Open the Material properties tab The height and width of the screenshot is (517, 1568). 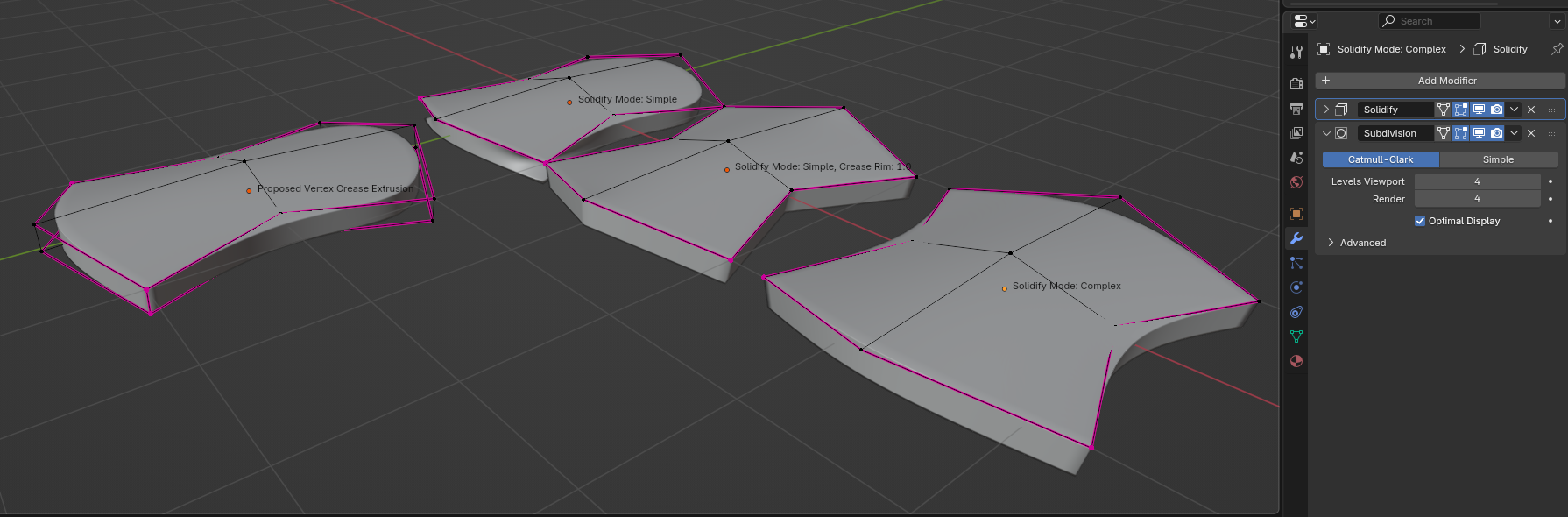click(1296, 361)
